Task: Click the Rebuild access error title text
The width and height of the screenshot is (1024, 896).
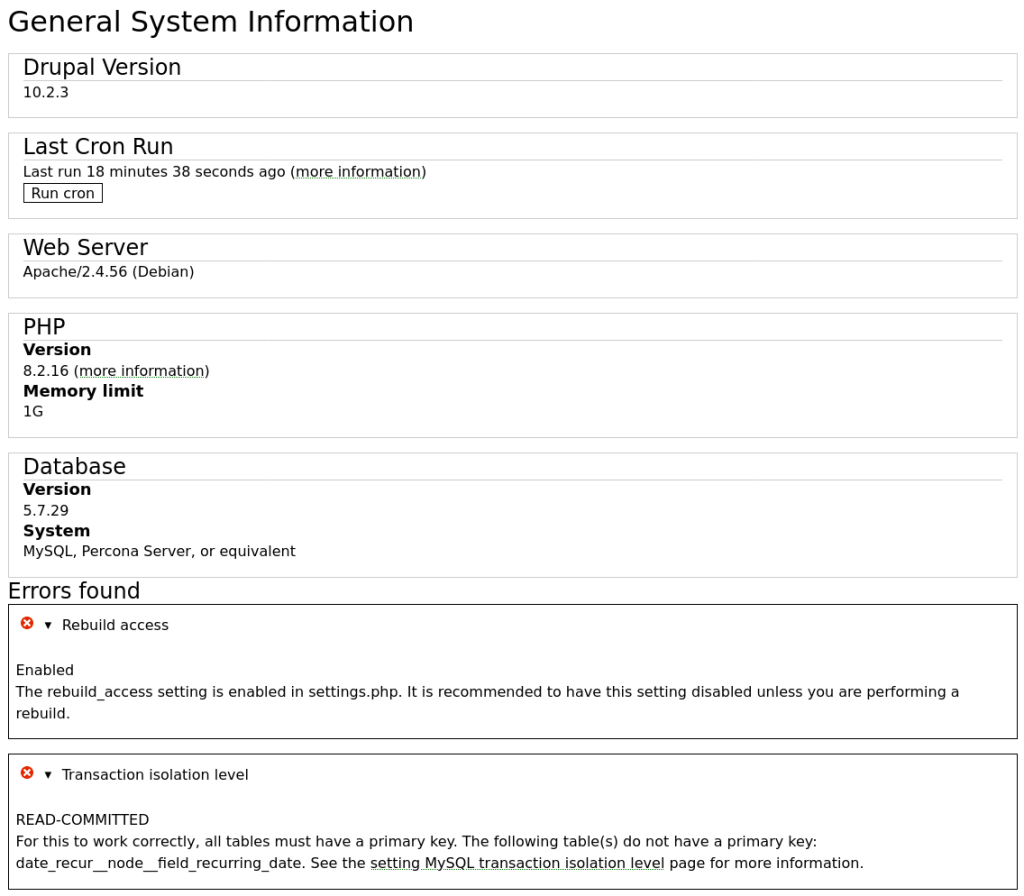Action: pos(116,624)
